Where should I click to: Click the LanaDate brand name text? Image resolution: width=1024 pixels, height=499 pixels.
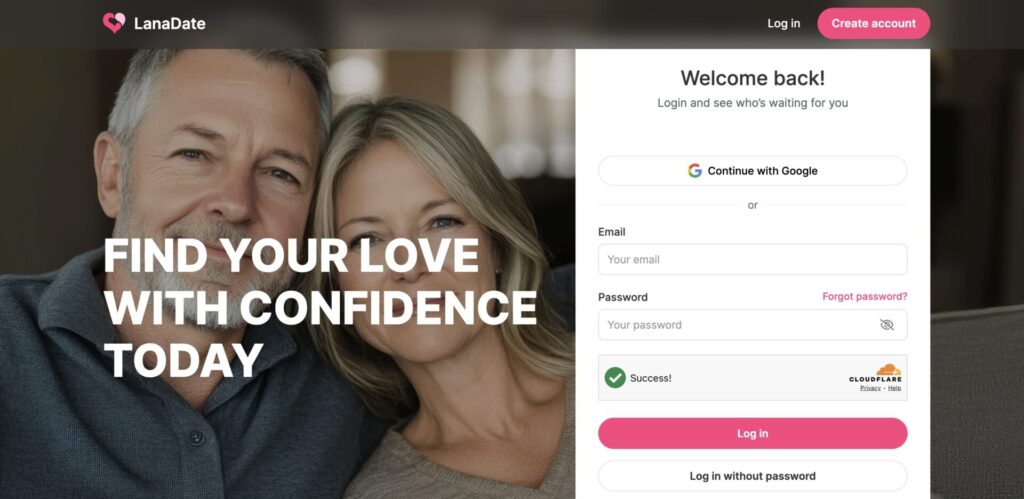170,24
